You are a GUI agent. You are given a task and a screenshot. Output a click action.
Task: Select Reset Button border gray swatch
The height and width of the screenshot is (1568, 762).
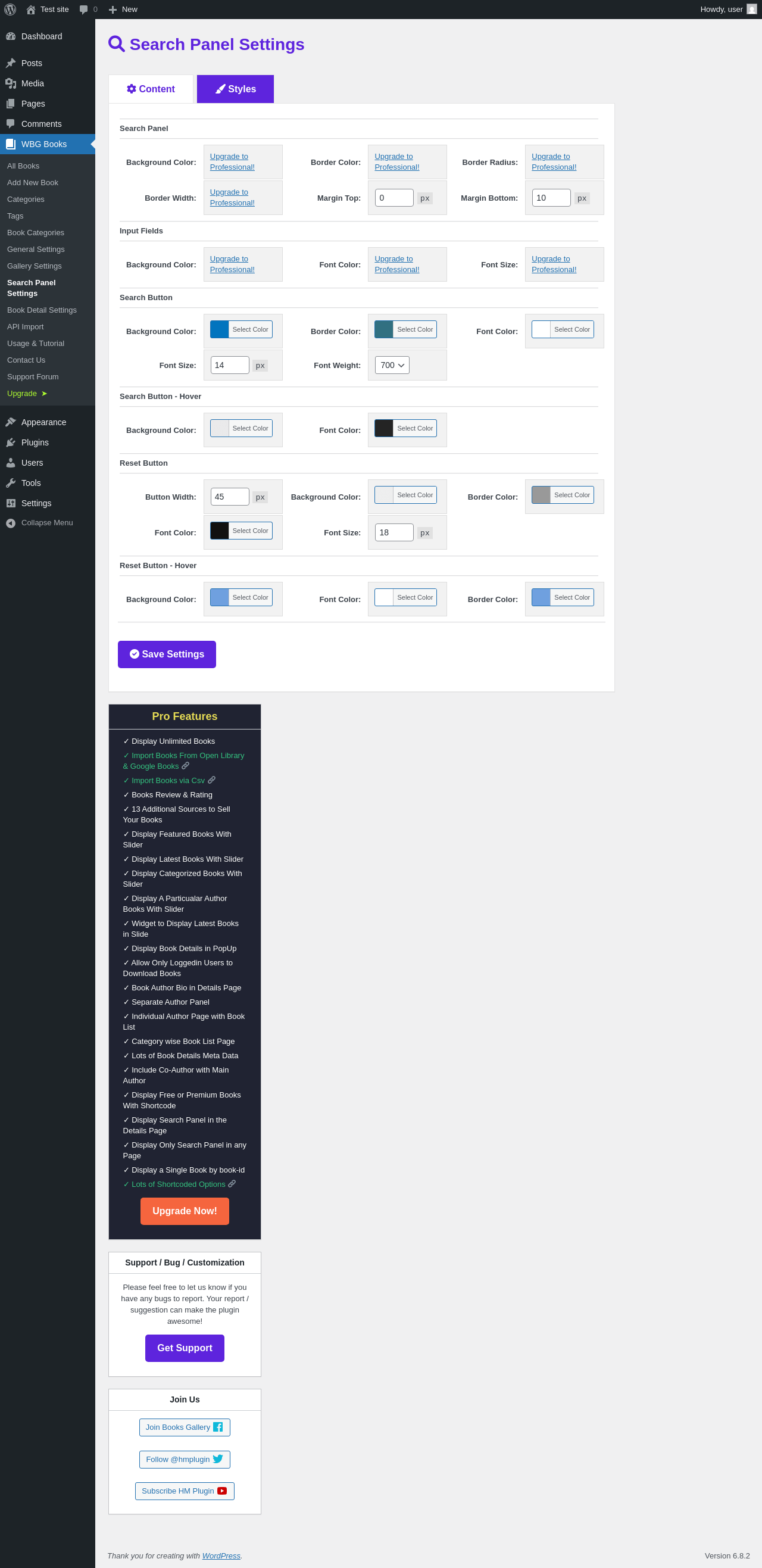point(541,495)
